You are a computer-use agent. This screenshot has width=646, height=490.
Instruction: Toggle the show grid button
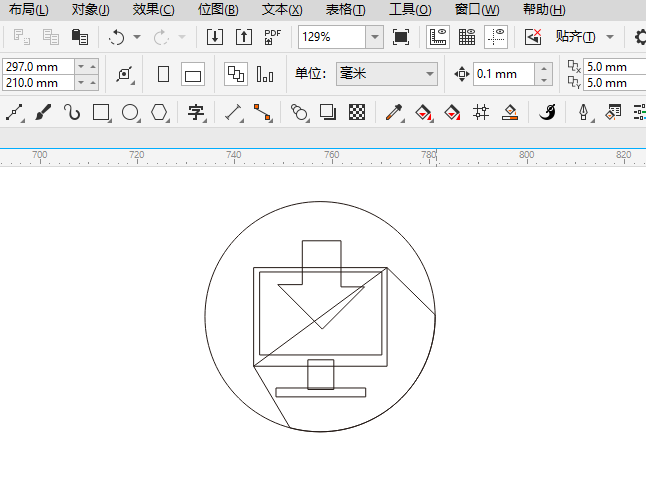click(467, 37)
